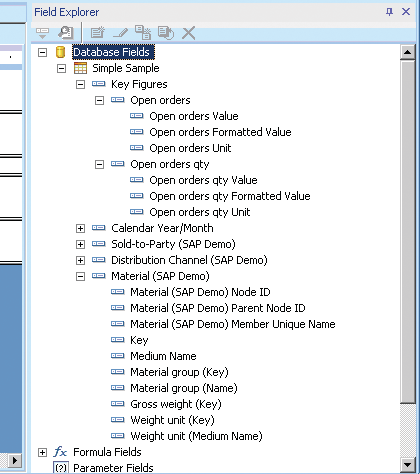Pin the Field Explorer panel
The height and width of the screenshot is (474, 420).
pos(389,12)
